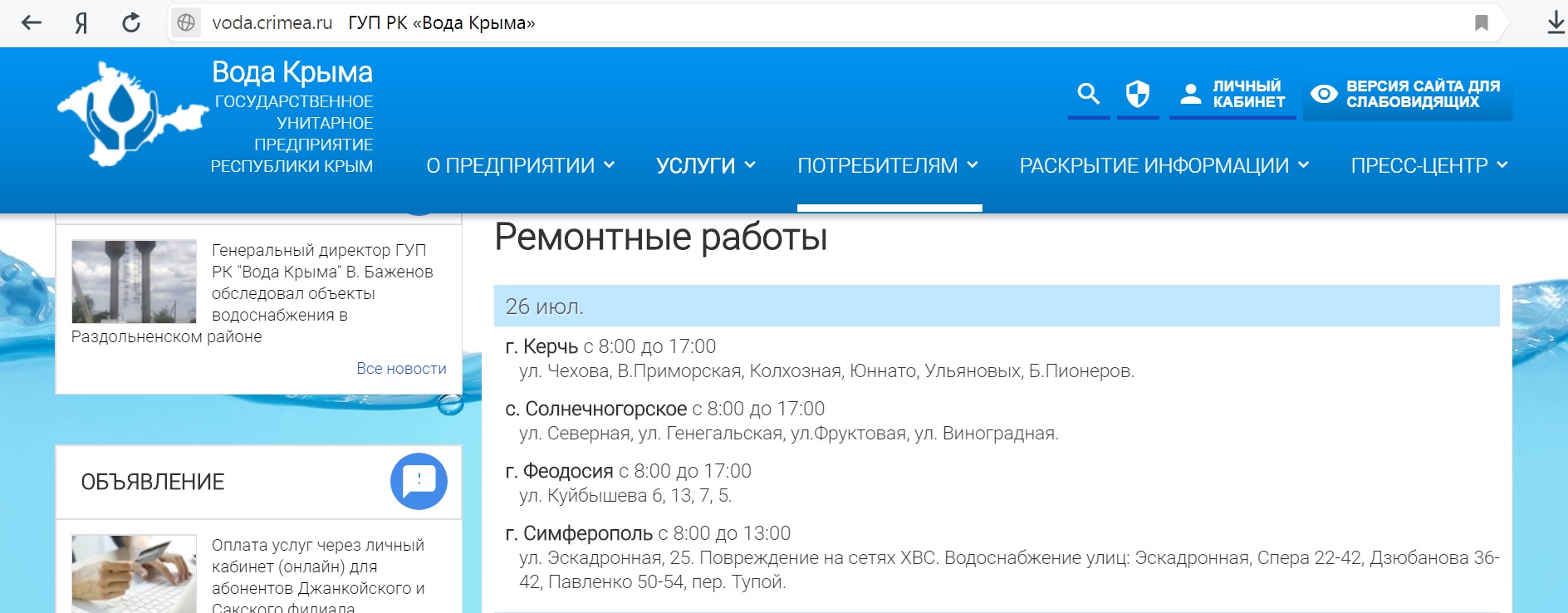Click the г. Керчь repair entry
Image resolution: width=1568 pixels, height=613 pixels.
610,346
